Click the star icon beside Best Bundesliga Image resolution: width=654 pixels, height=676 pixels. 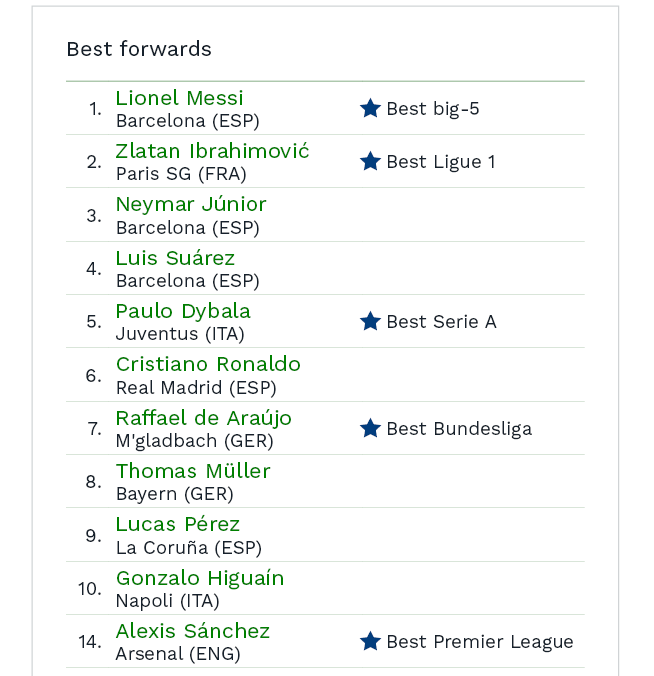pos(370,428)
